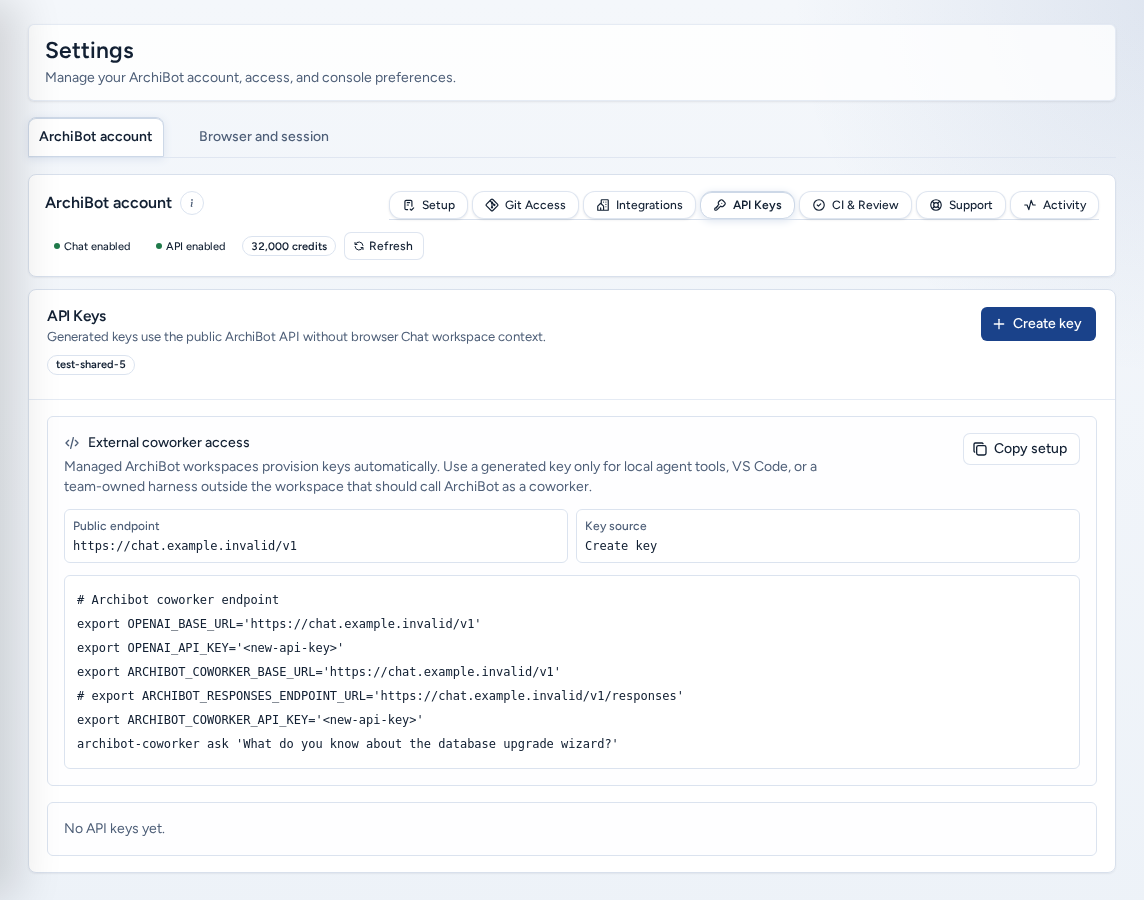Click the code icon beside External coworker access
The width and height of the screenshot is (1144, 900).
coord(72,443)
